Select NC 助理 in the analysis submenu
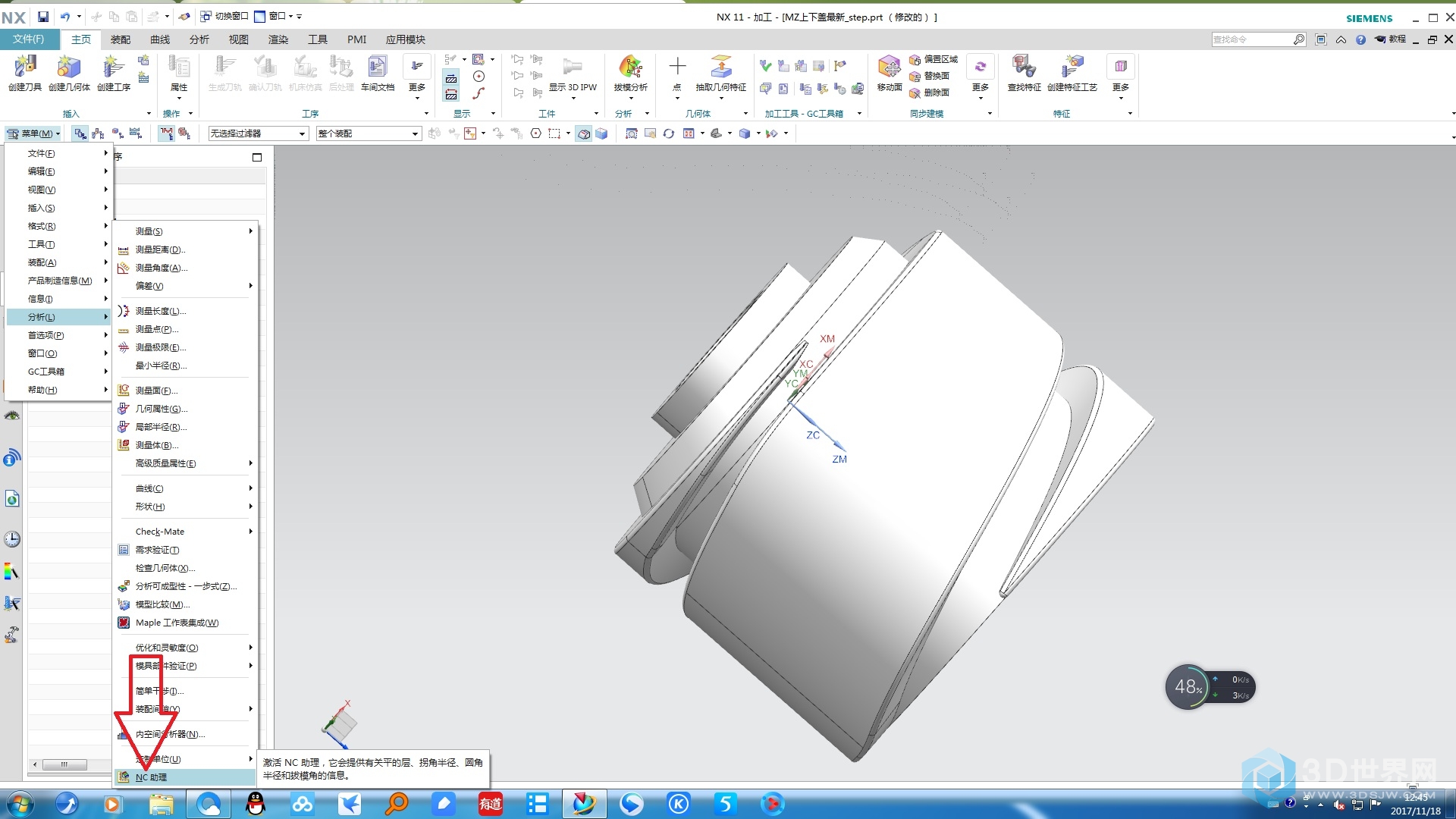This screenshot has height=819, width=1456. coord(186,777)
